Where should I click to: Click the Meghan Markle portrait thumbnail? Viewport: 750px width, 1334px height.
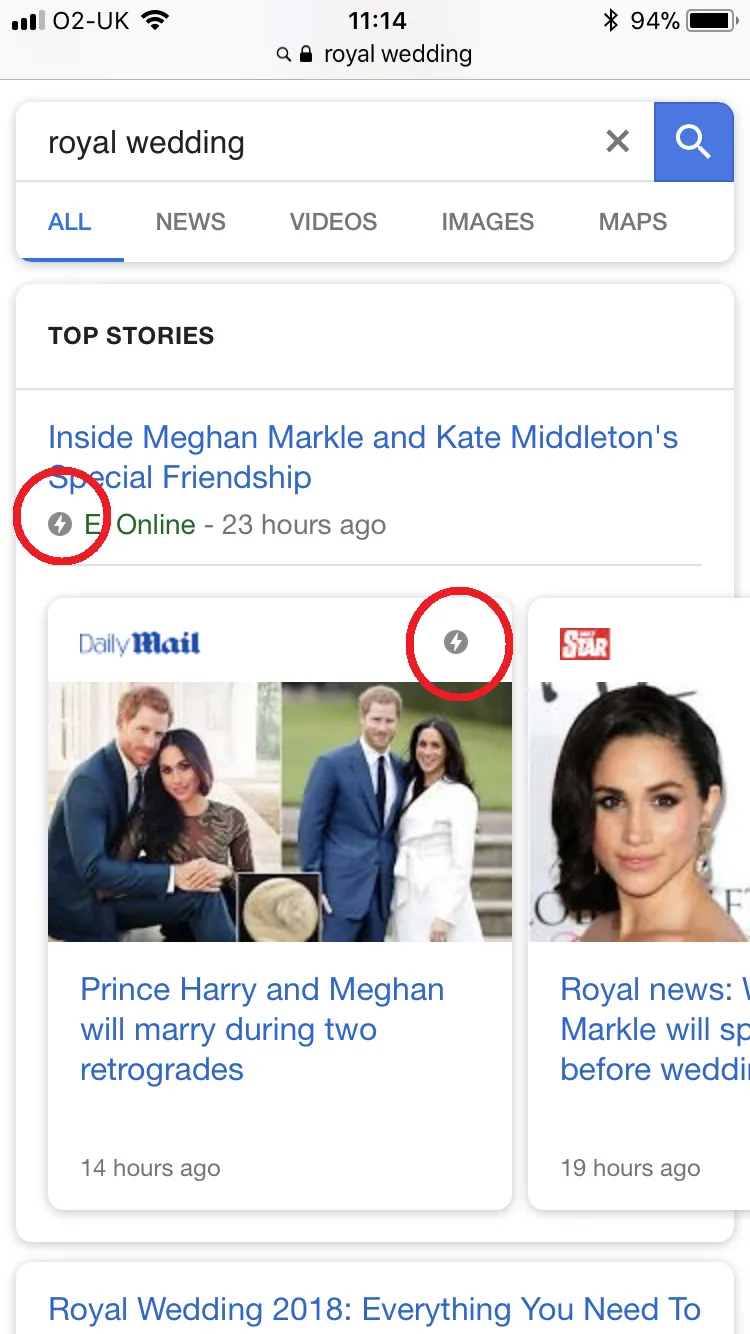[x=638, y=812]
